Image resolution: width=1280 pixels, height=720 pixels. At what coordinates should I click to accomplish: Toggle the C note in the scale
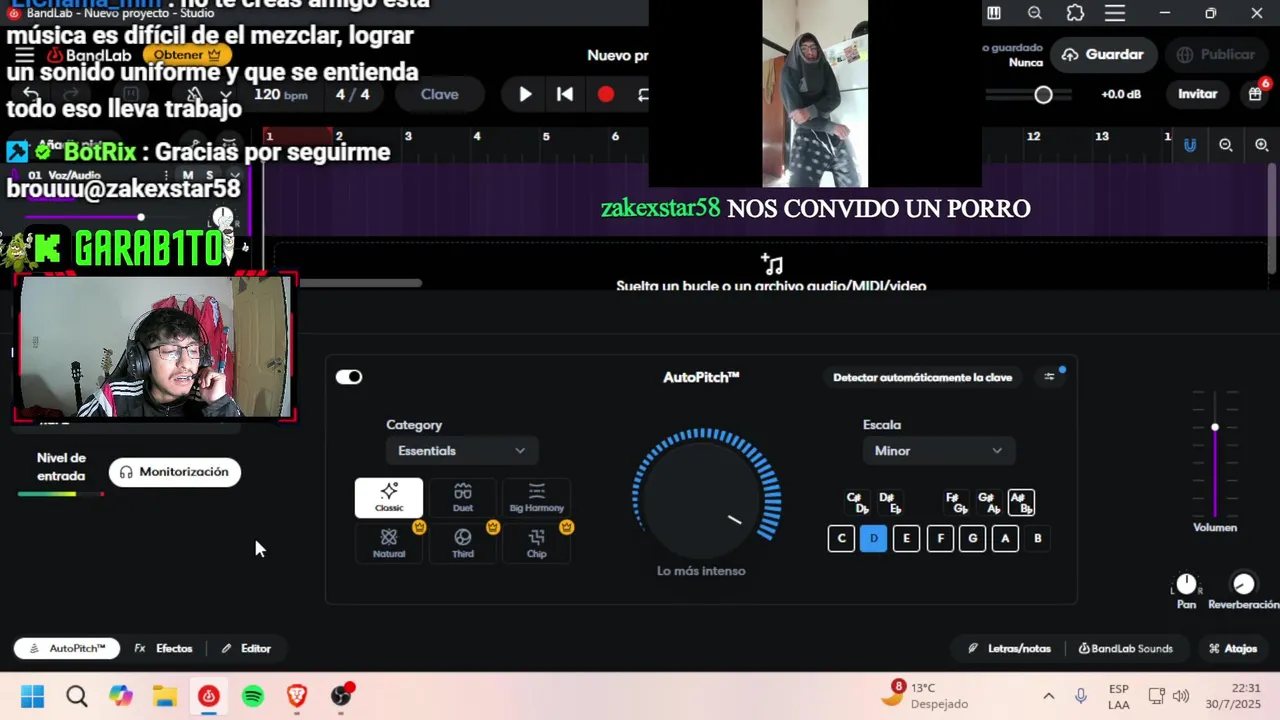click(841, 538)
